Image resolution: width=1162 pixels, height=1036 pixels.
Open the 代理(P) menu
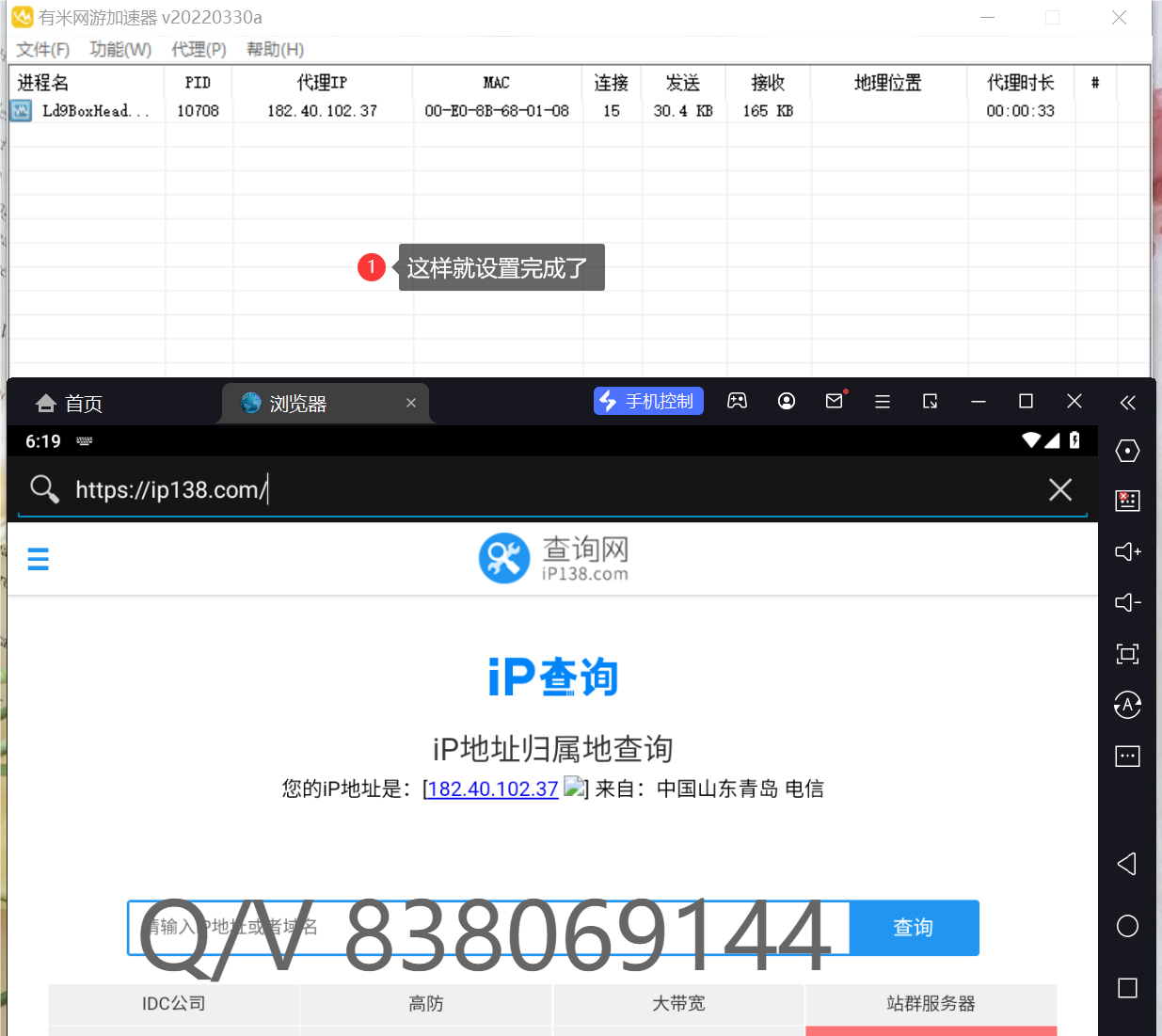[x=199, y=50]
